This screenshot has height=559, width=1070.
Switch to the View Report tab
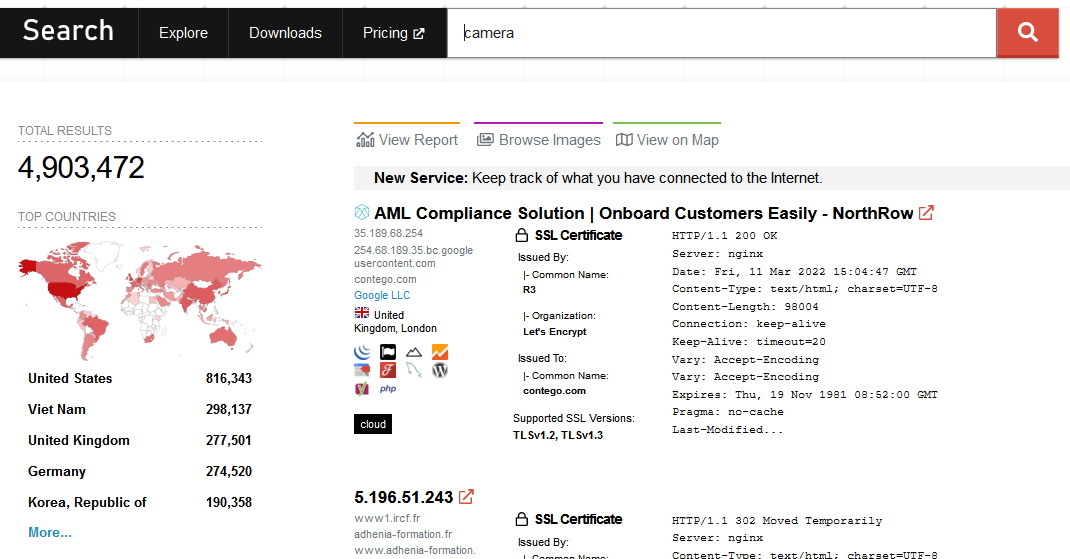point(407,140)
